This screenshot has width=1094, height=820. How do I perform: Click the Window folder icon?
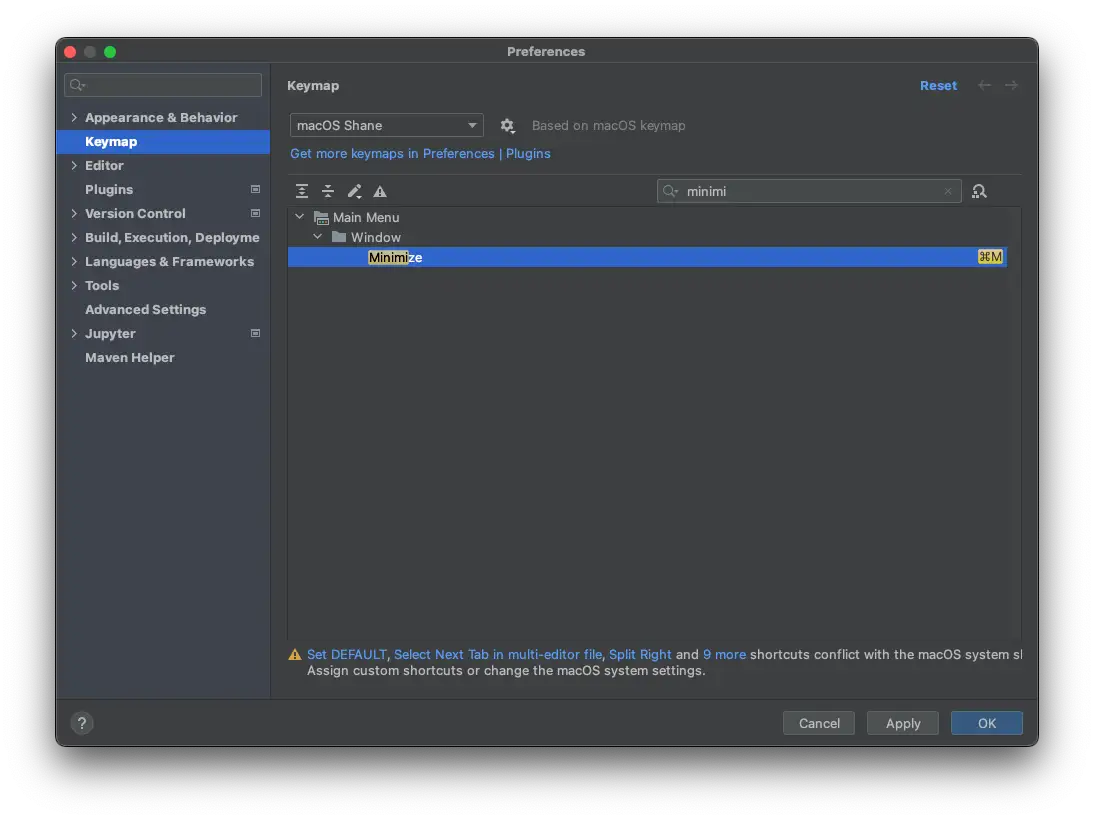pyautogui.click(x=339, y=237)
